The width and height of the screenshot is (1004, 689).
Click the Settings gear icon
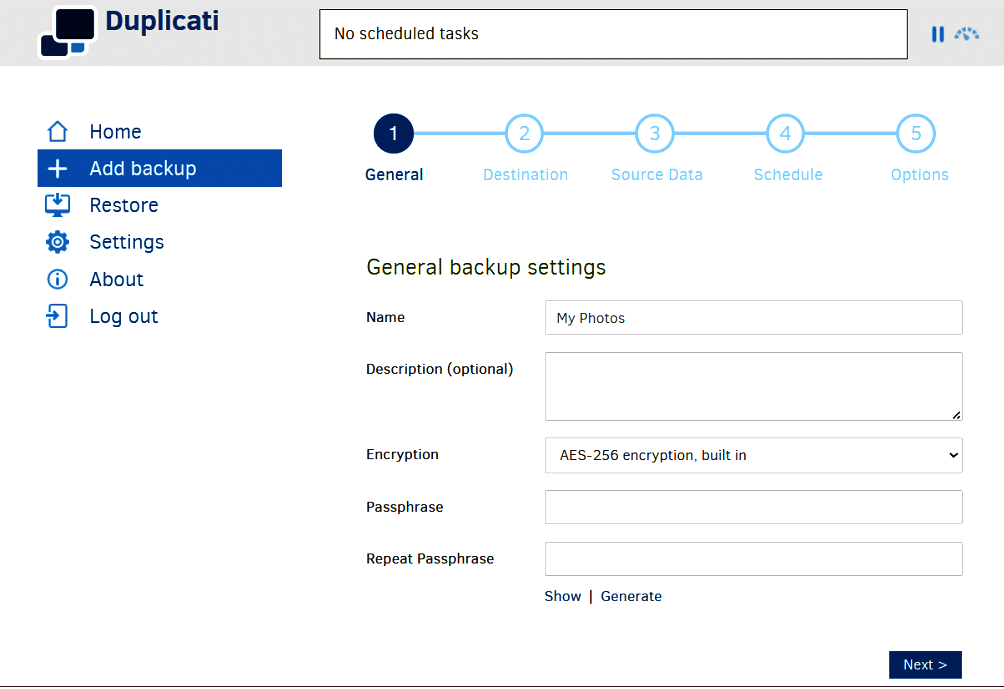(x=58, y=242)
